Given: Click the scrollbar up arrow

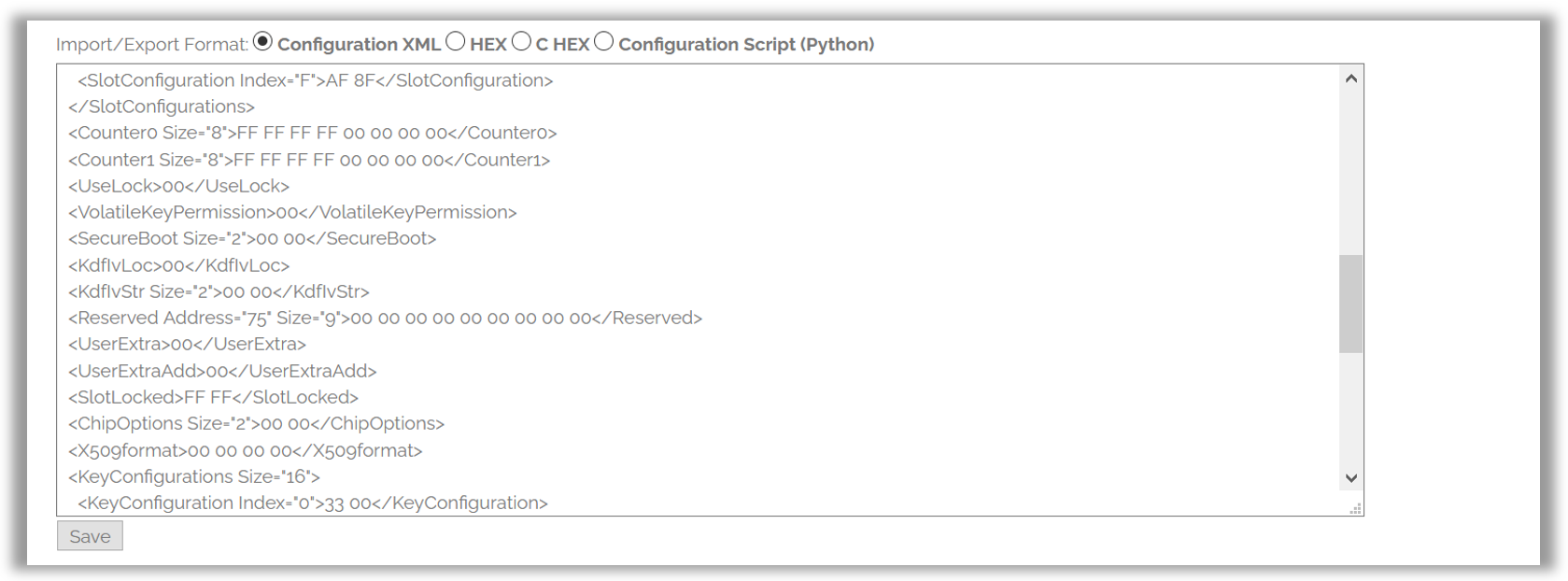Looking at the screenshot, I should click(x=1350, y=78).
